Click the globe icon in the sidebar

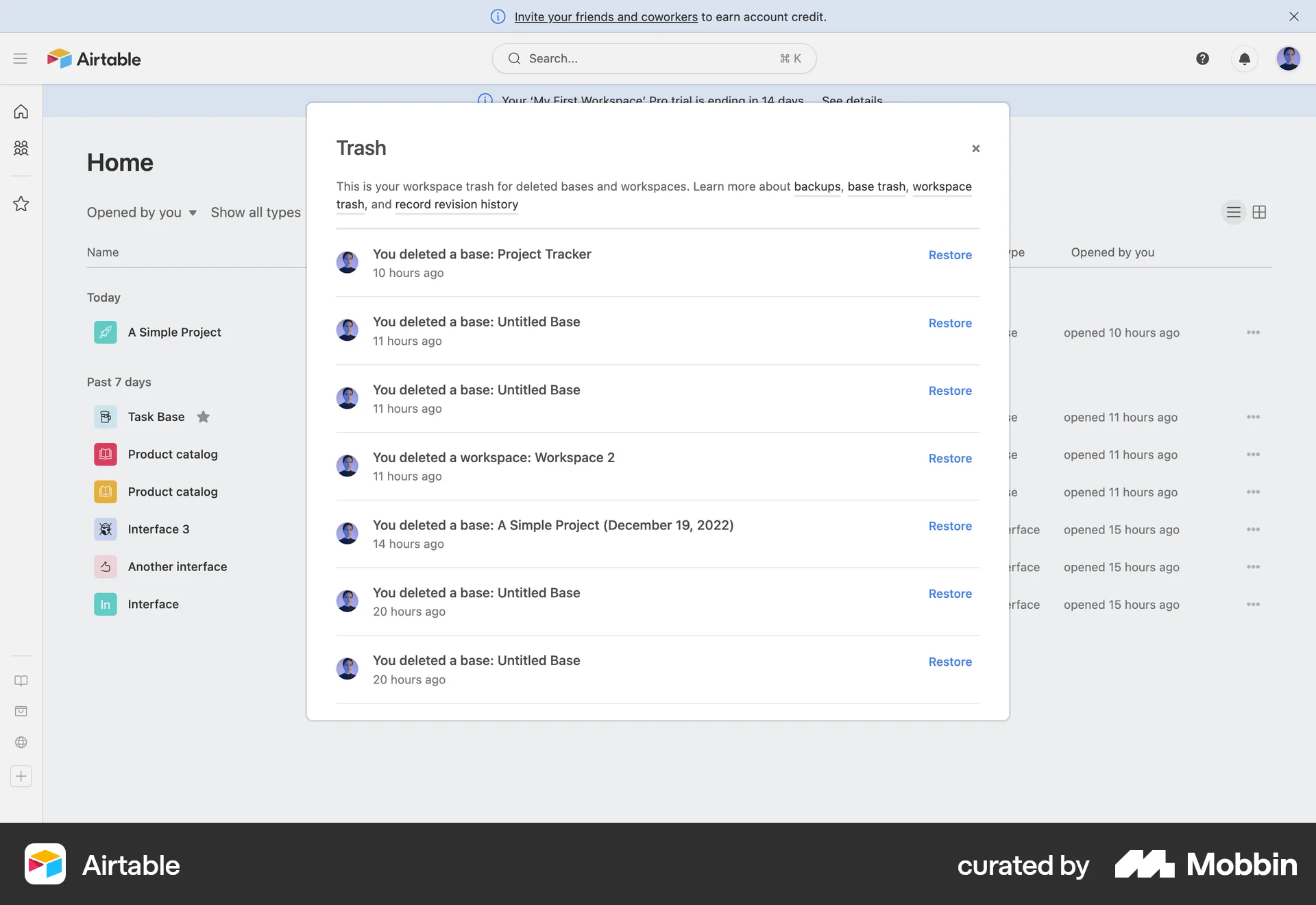(21, 743)
